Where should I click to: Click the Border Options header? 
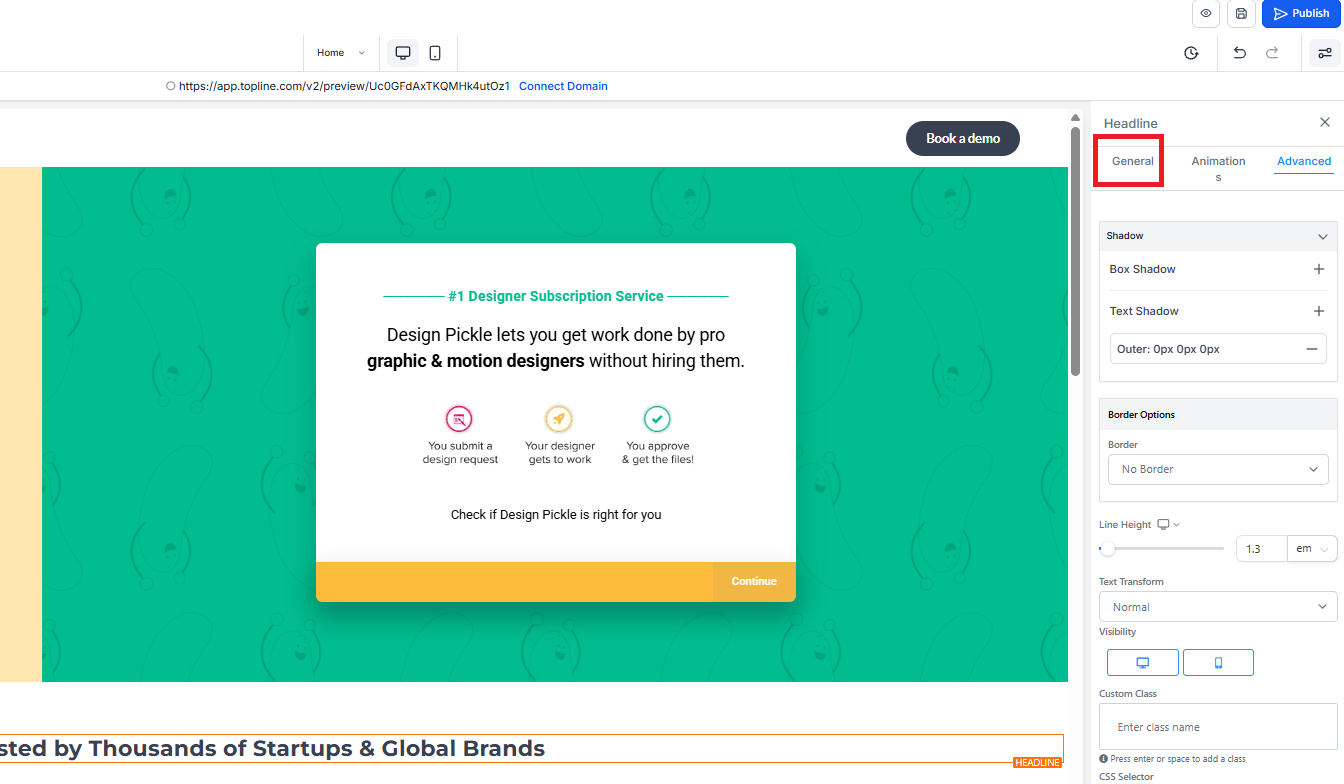1218,414
